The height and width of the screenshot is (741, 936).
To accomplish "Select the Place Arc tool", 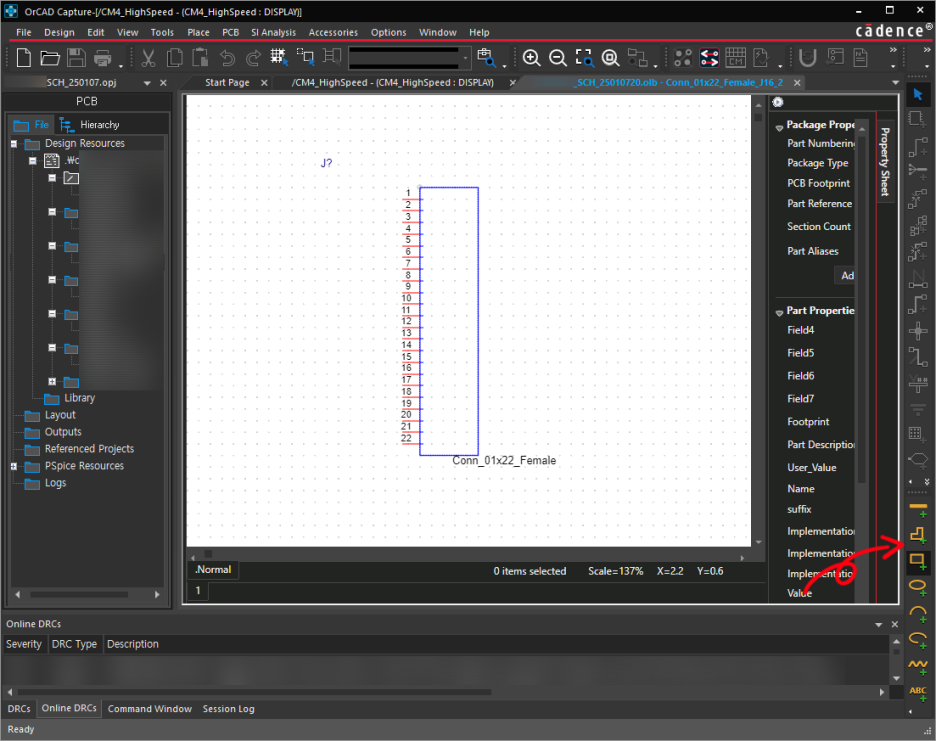I will coord(918,613).
